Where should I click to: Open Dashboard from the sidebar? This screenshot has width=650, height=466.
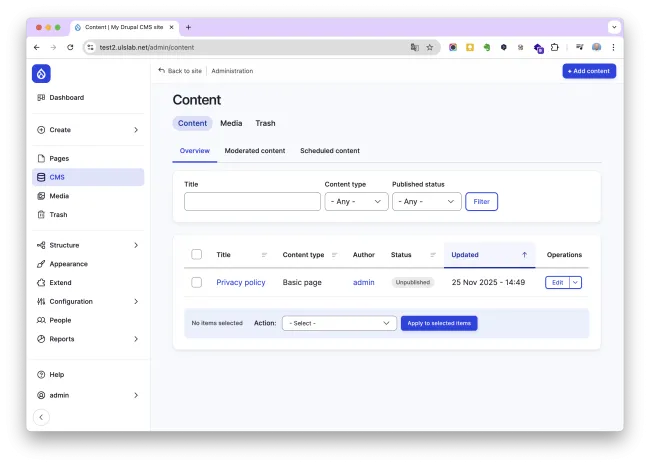click(66, 98)
